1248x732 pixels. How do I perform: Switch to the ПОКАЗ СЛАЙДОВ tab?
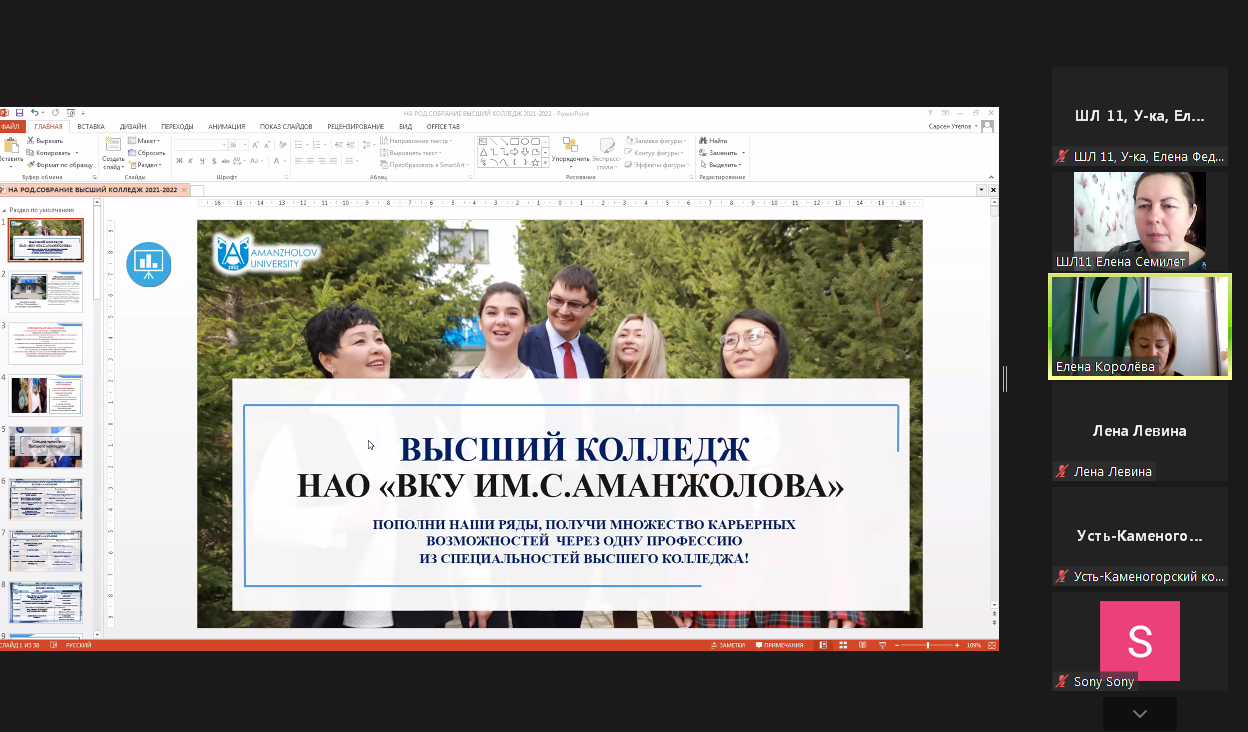pyautogui.click(x=286, y=127)
